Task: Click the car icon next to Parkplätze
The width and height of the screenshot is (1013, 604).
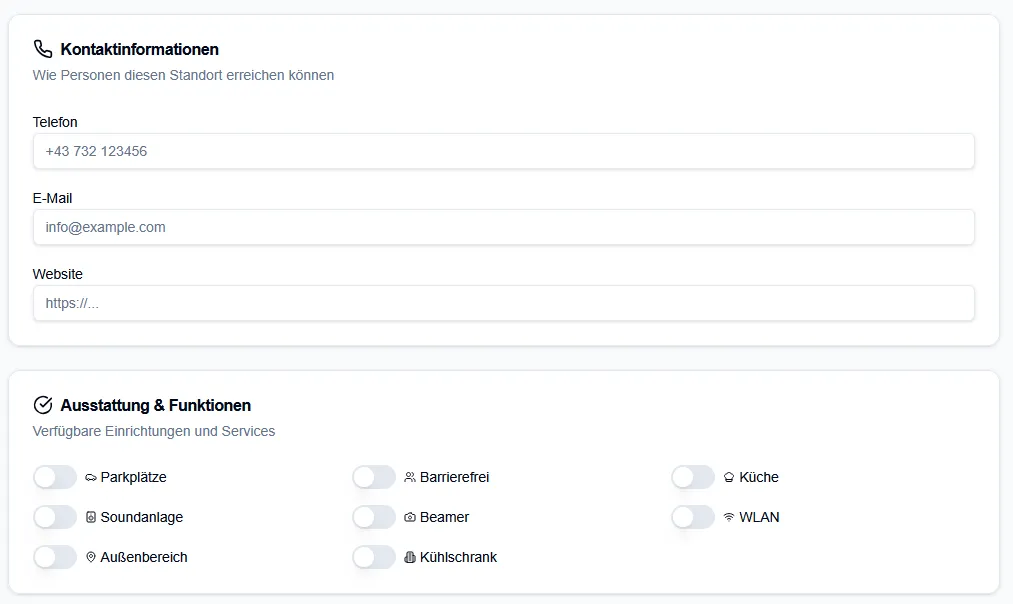Action: point(91,477)
